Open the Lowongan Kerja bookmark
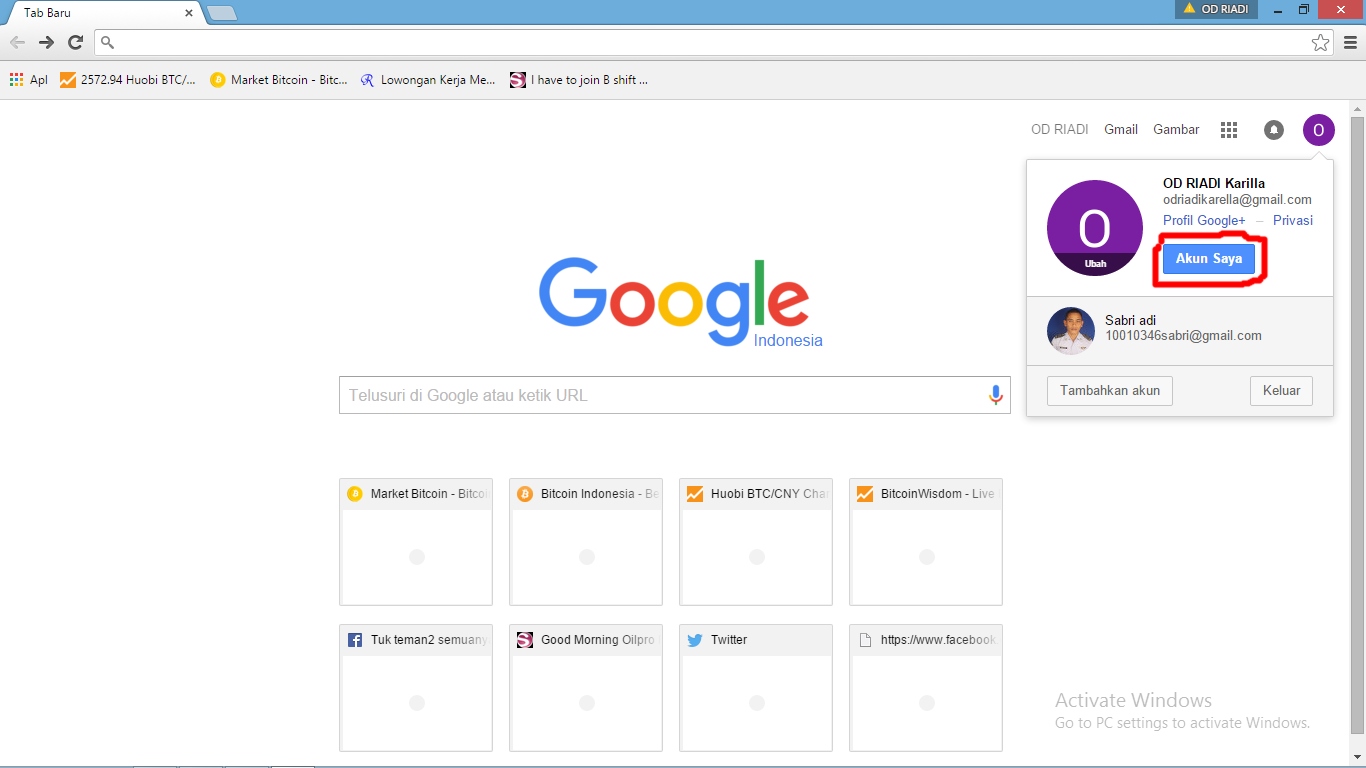Image resolution: width=1366 pixels, height=768 pixels. click(428, 80)
